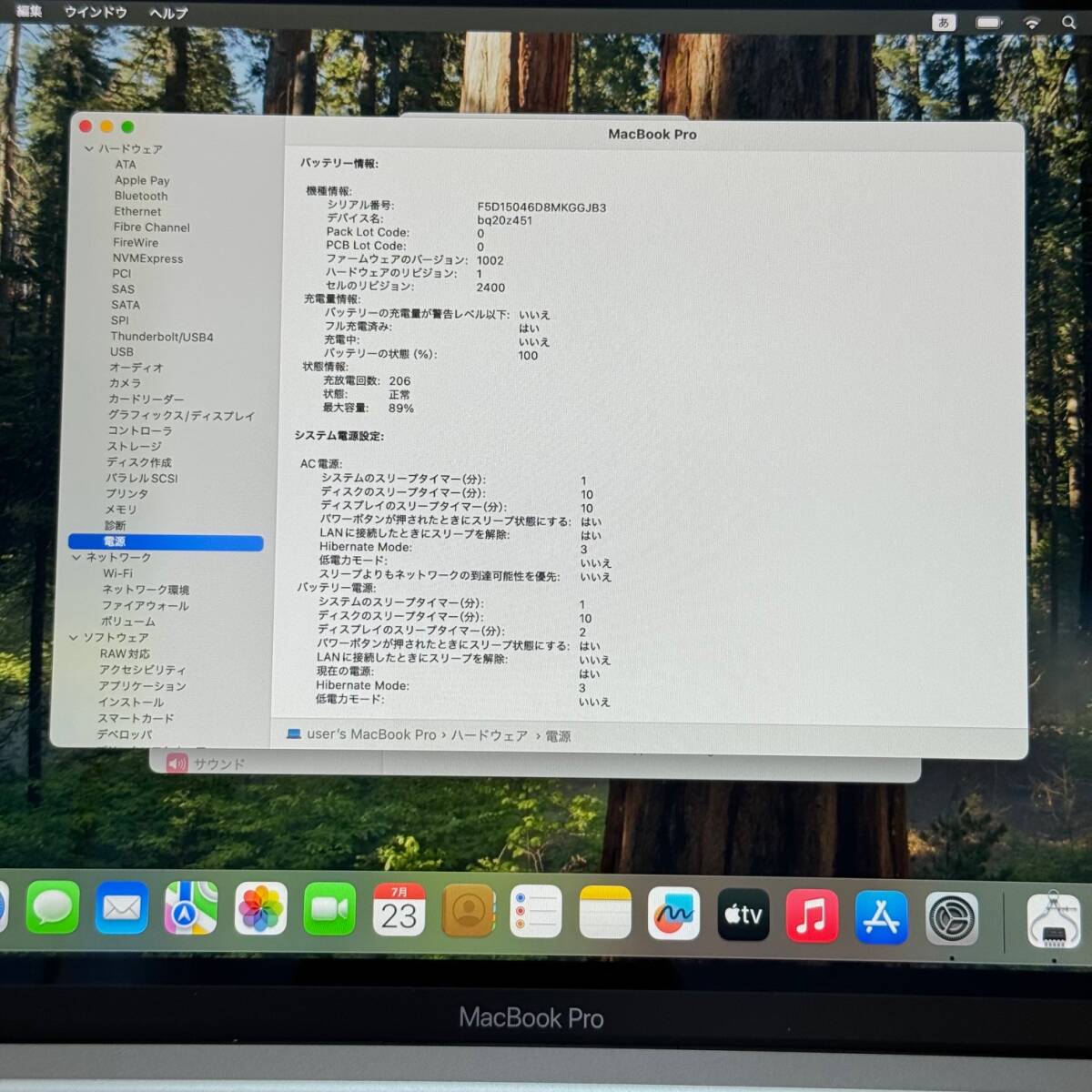Select Ethernet in the sidebar
The width and height of the screenshot is (1092, 1092).
(137, 211)
